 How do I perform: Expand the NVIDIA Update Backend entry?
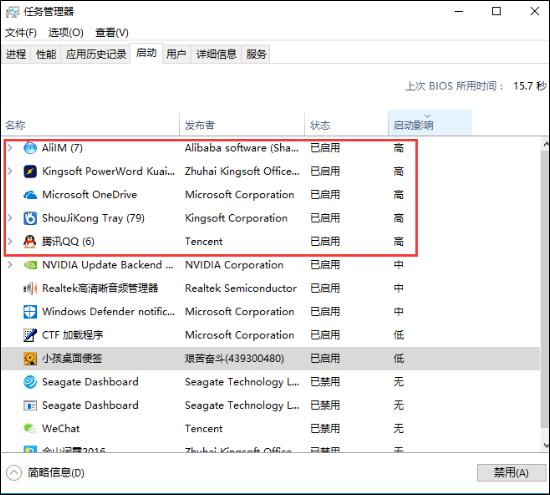(10, 265)
